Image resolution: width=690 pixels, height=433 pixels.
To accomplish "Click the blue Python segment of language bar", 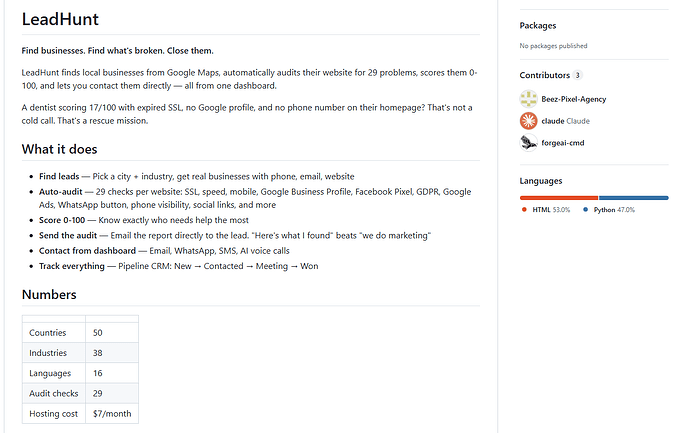I will [x=634, y=198].
